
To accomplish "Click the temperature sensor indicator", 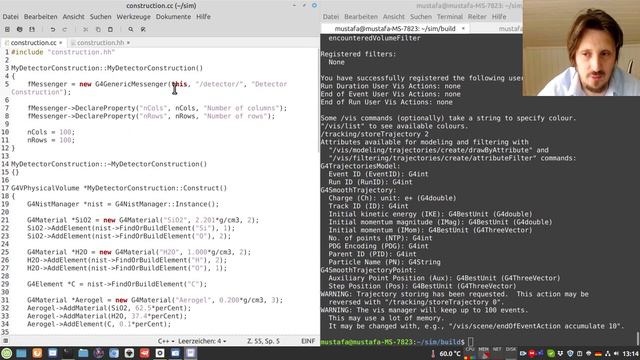I will click(446, 353).
